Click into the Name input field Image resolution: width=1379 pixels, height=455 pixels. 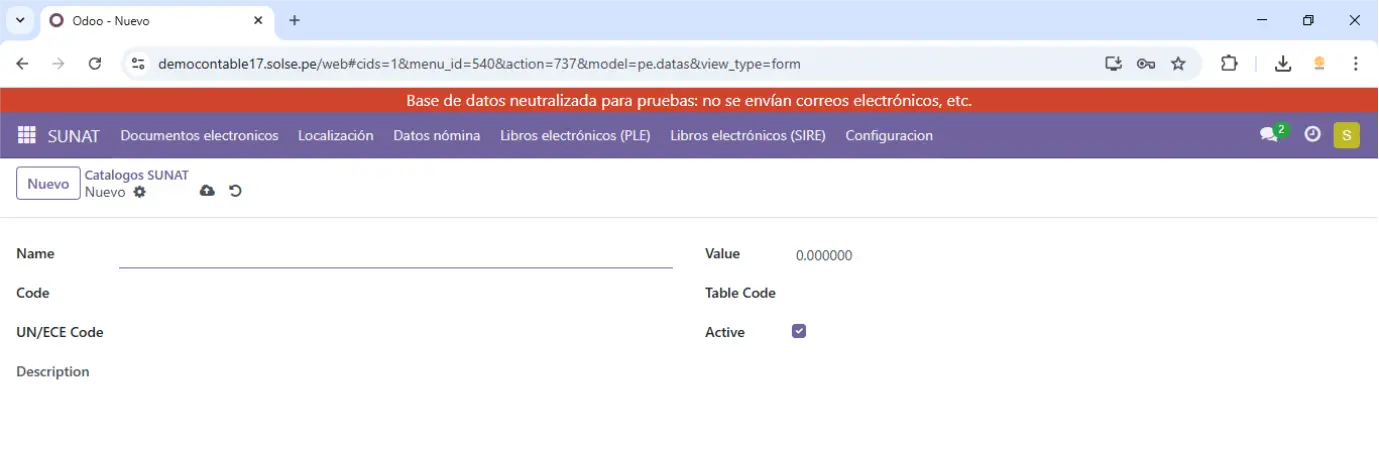[x=395, y=255]
